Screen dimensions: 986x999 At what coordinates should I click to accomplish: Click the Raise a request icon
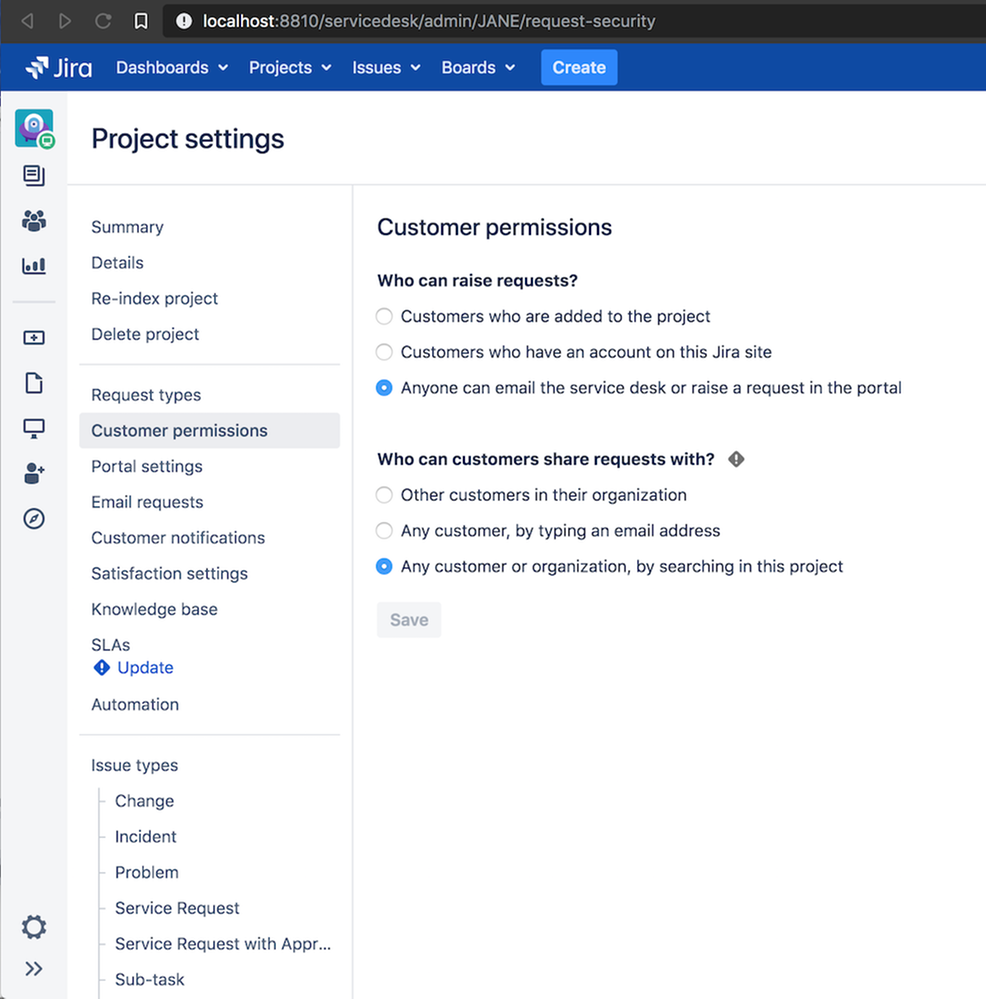[34, 338]
